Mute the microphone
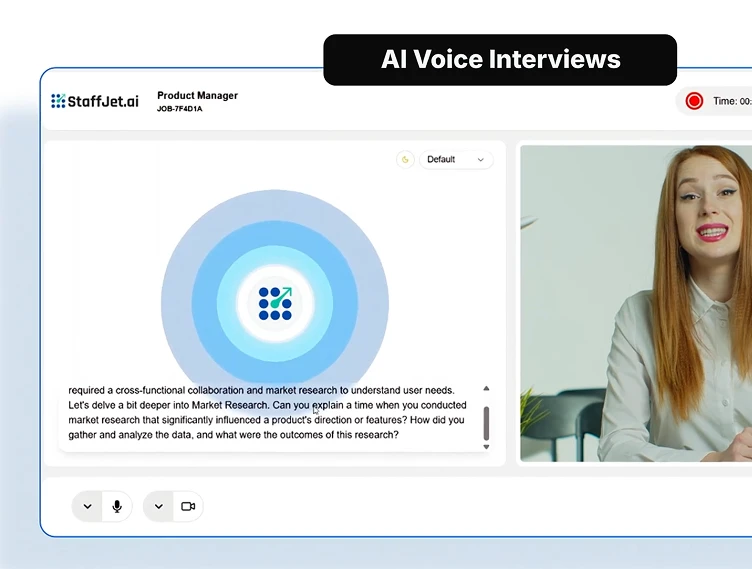 [x=117, y=506]
